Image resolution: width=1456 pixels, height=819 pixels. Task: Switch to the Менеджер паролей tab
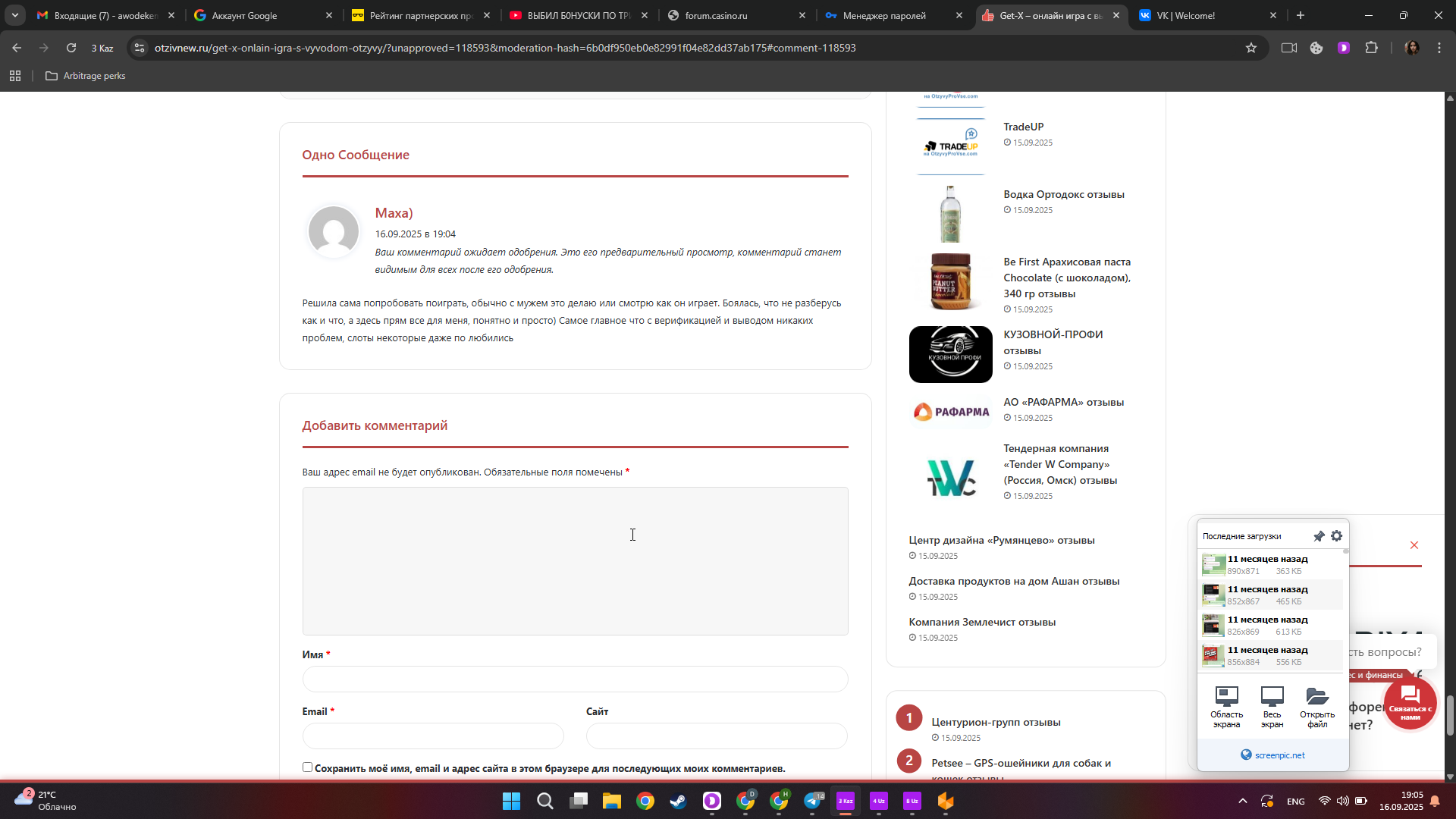pos(893,15)
